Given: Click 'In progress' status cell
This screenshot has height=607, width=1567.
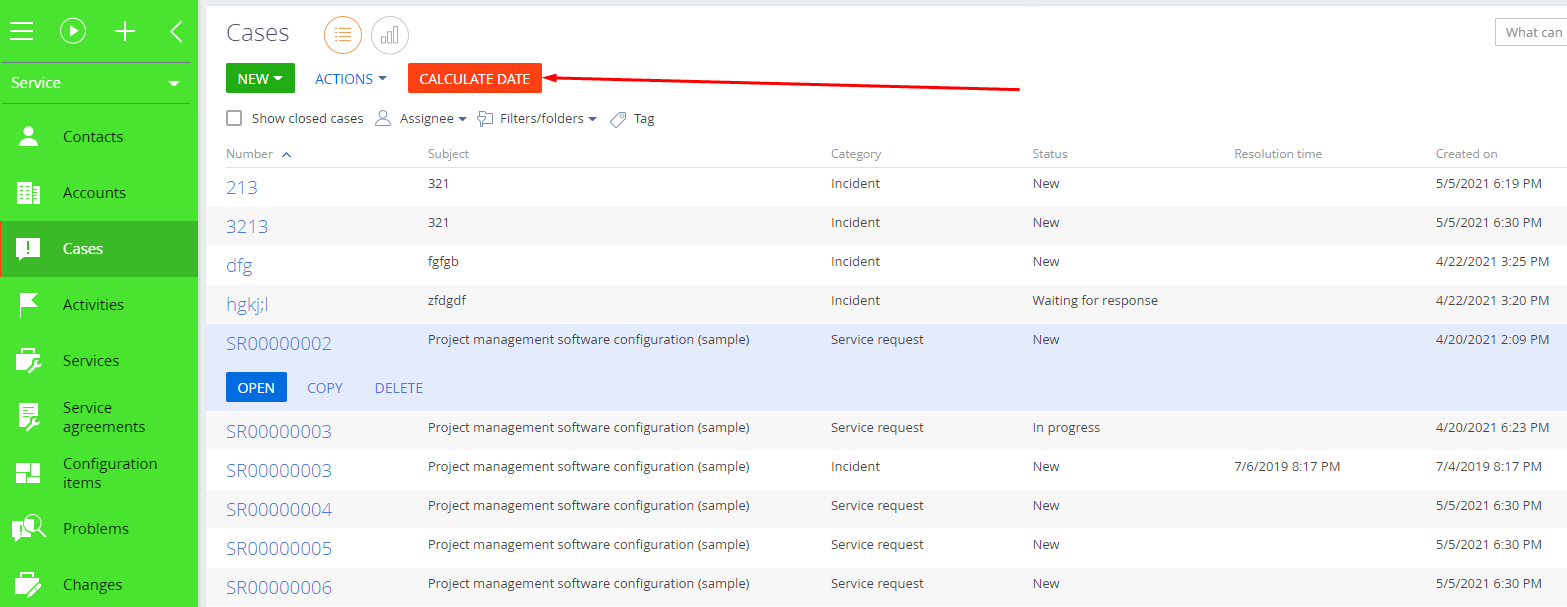Looking at the screenshot, I should [1066, 428].
